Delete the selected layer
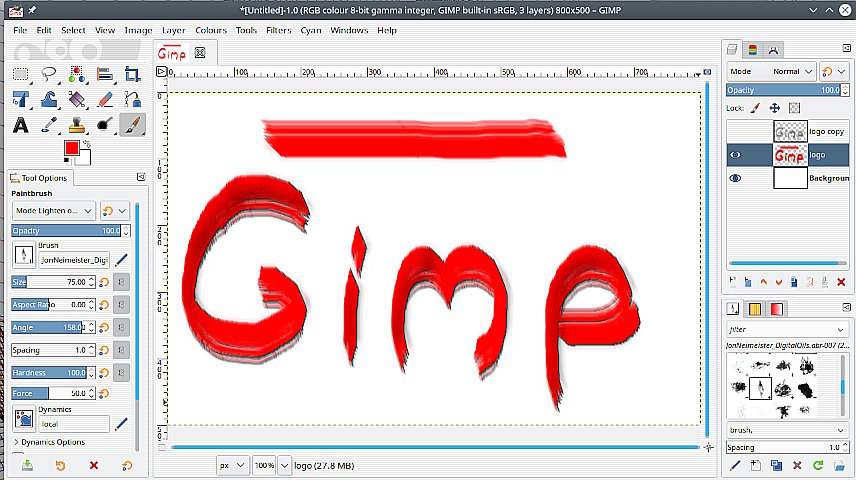This screenshot has width=856, height=480. 841,282
